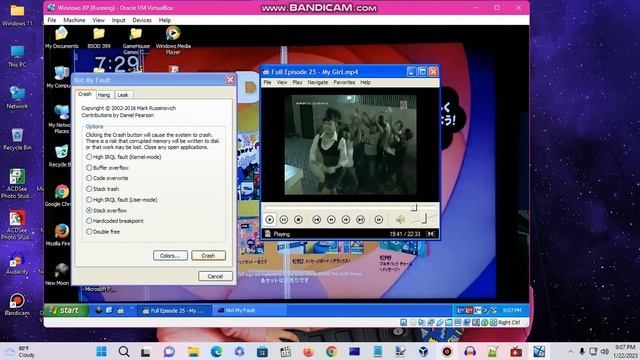Choose the Stack trash radio button
This screenshot has height=360, width=640.
(102, 189)
